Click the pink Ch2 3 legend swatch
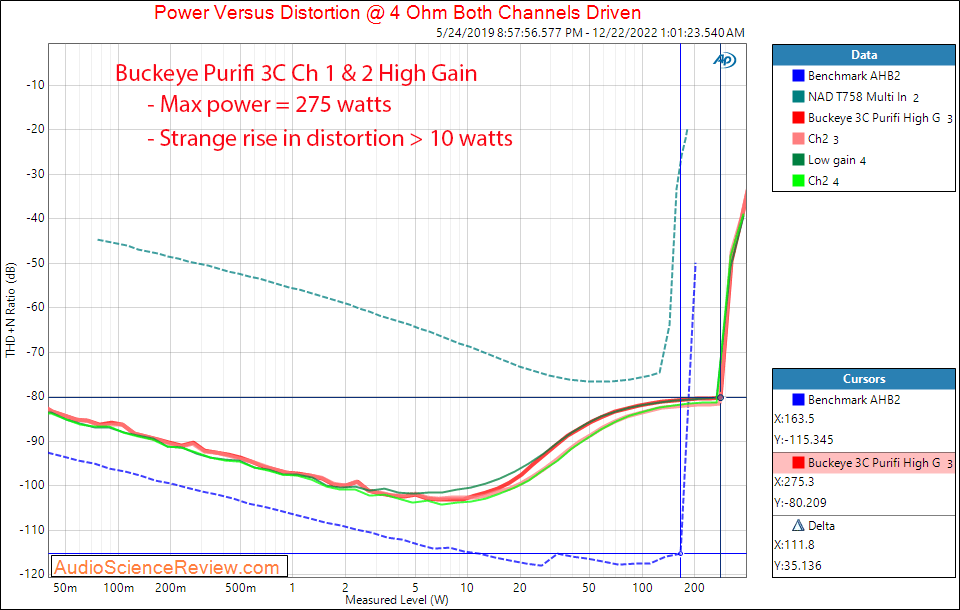Image resolution: width=960 pixels, height=610 pixels. (798, 138)
